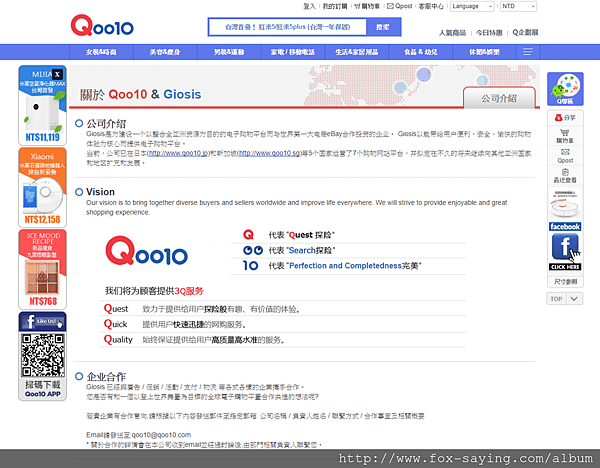Image resolution: width=600 pixels, height=468 pixels.
Task: Open 女裝&時尚 category menu
Action: tap(101, 52)
